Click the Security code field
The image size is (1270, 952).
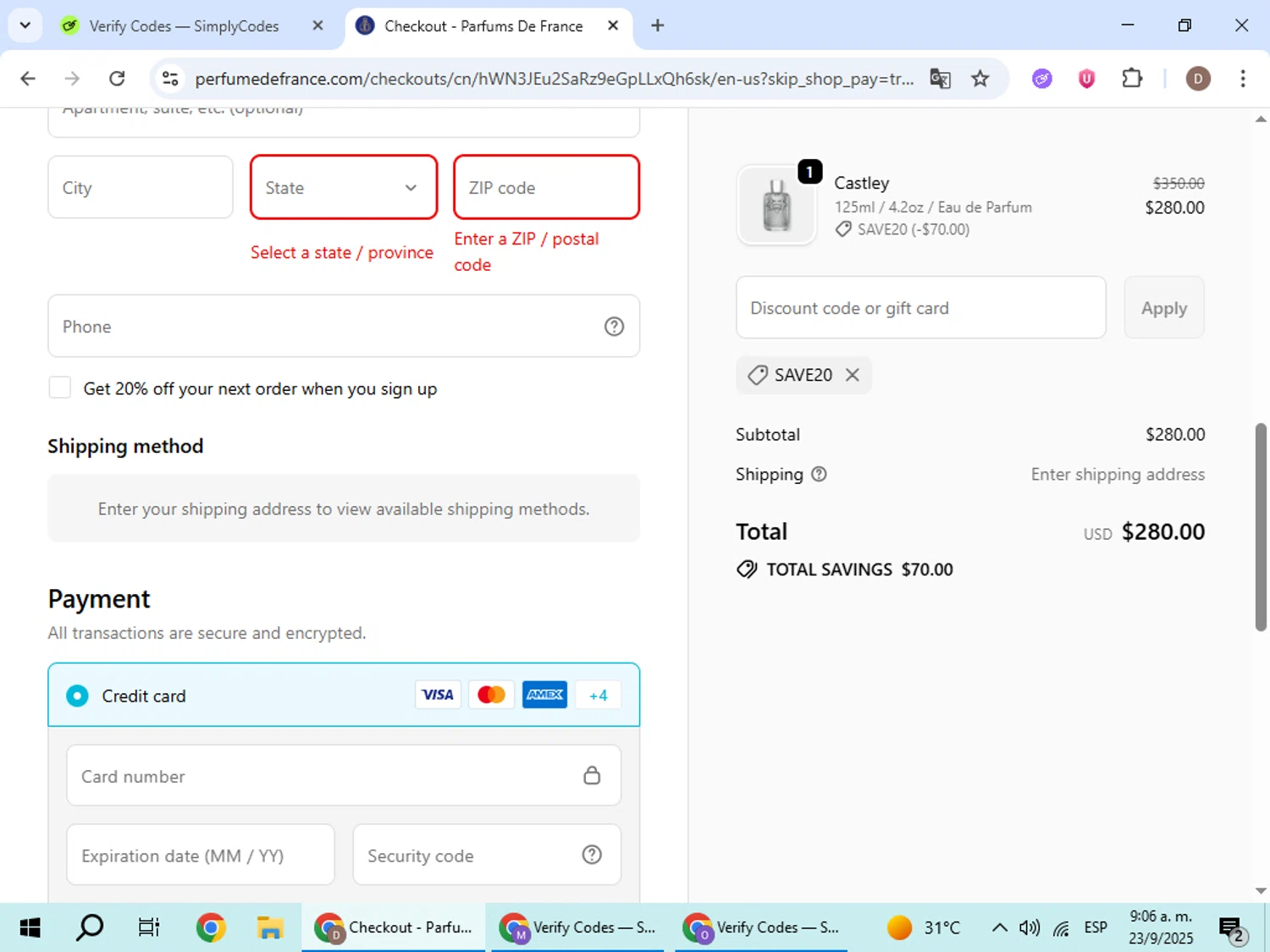[x=487, y=855]
